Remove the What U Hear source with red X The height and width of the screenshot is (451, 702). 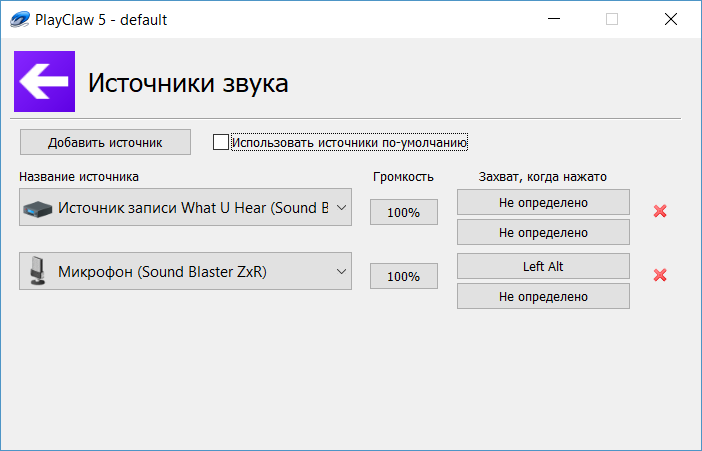(x=659, y=211)
